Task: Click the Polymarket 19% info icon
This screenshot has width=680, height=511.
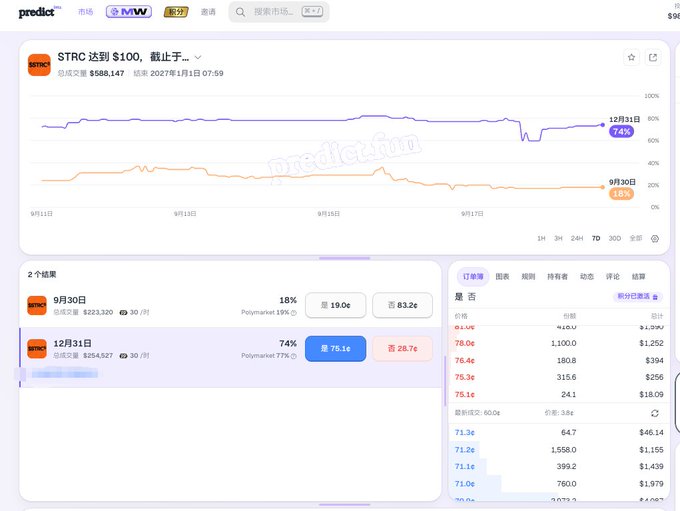Action: pyautogui.click(x=294, y=313)
